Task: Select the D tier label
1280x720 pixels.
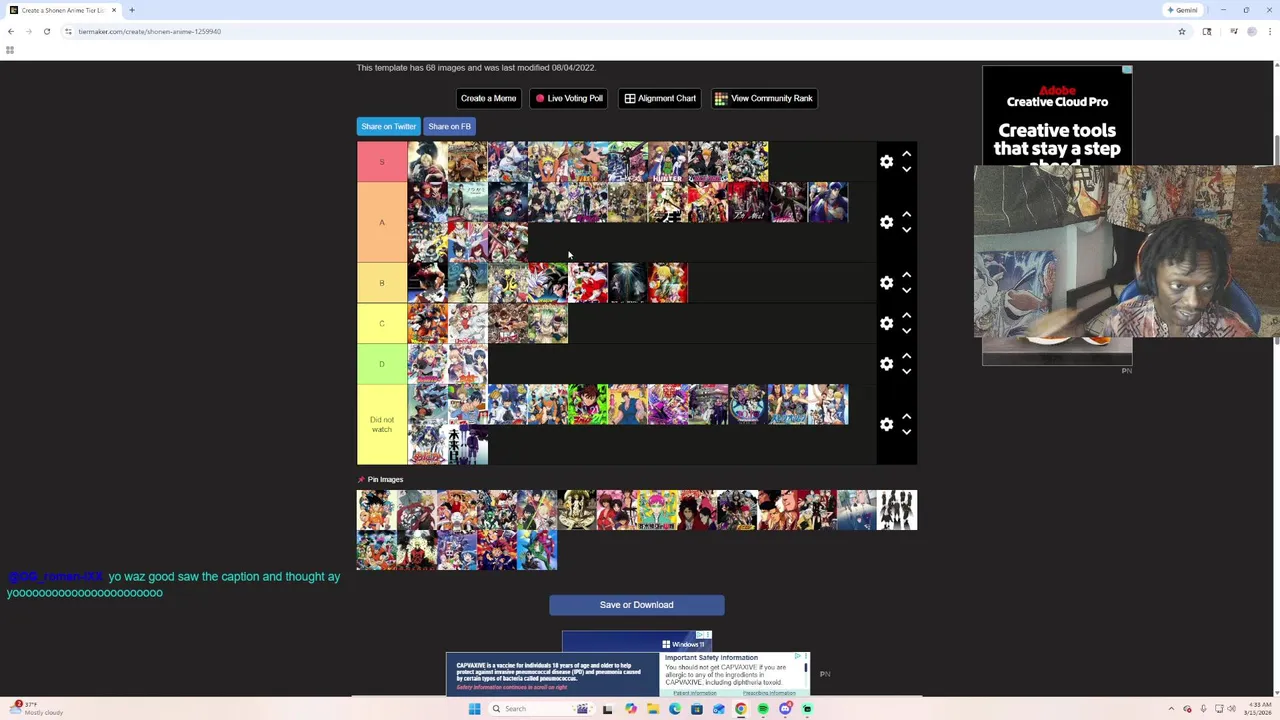Action: 382,364
